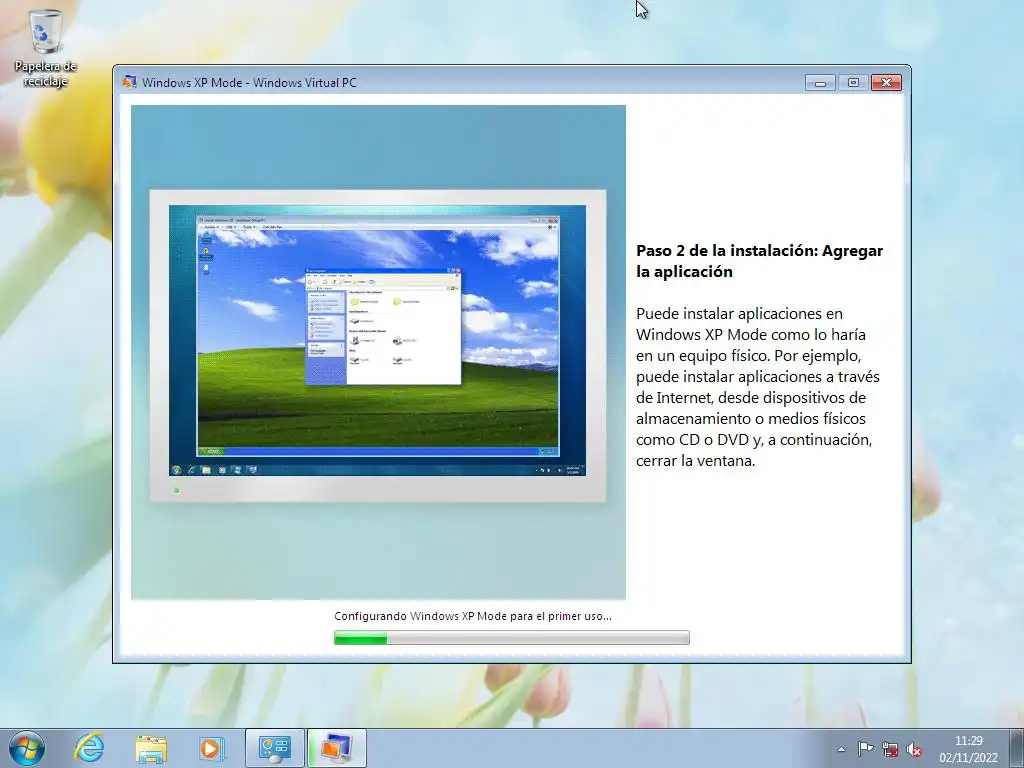The width and height of the screenshot is (1024, 768).
Task: Select the Windows Virtual PC taskbar button
Action: coord(336,748)
